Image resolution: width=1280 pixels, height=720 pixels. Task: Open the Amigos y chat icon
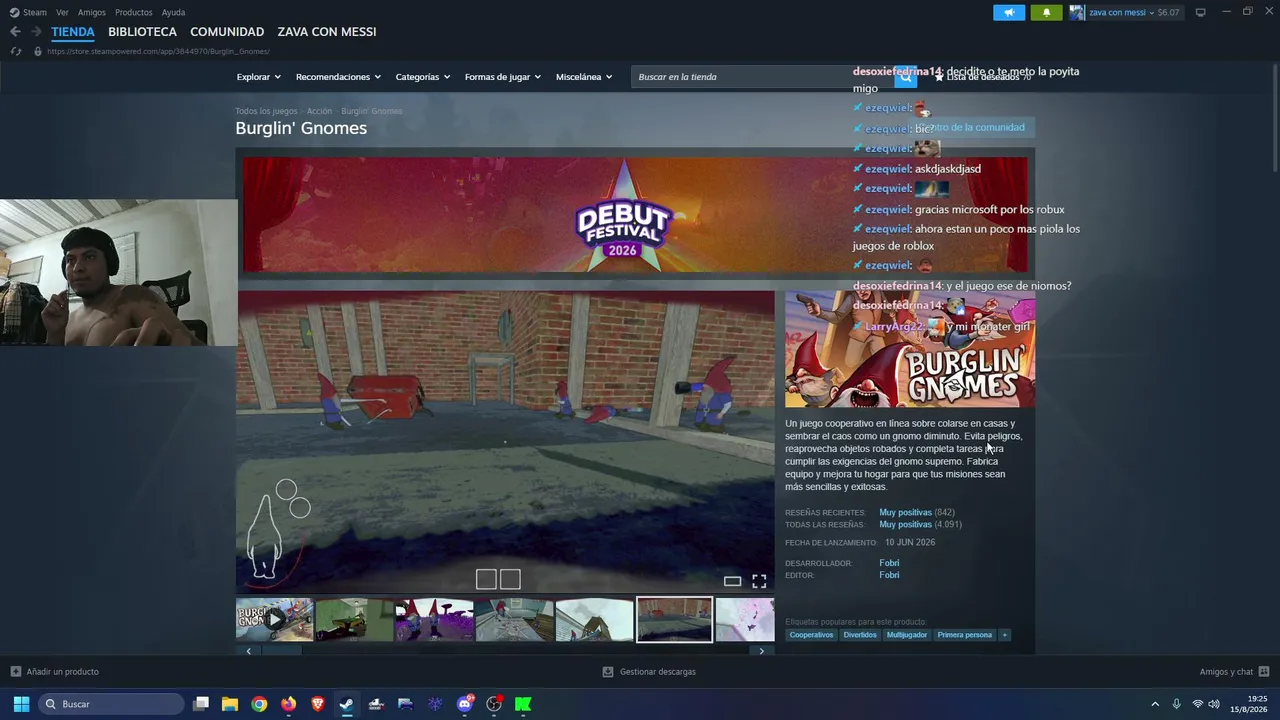pyautogui.click(x=1264, y=672)
